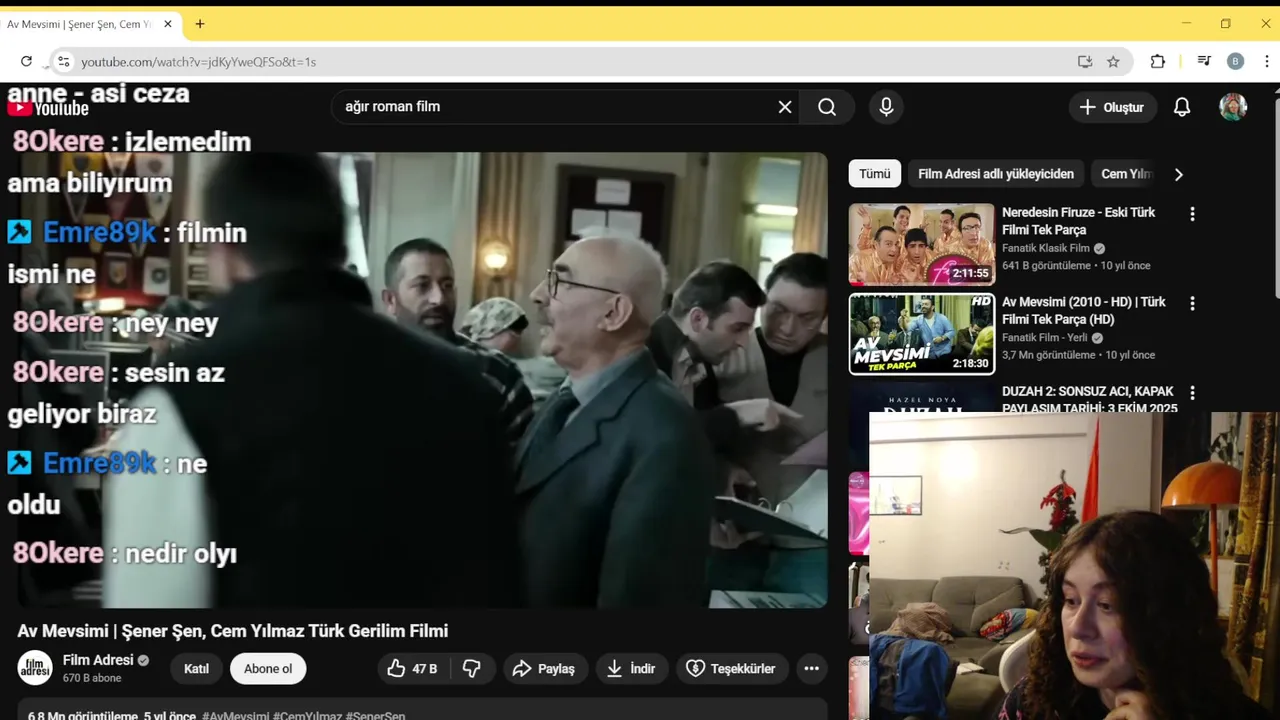Reload the page with the refresh icon

point(26,61)
